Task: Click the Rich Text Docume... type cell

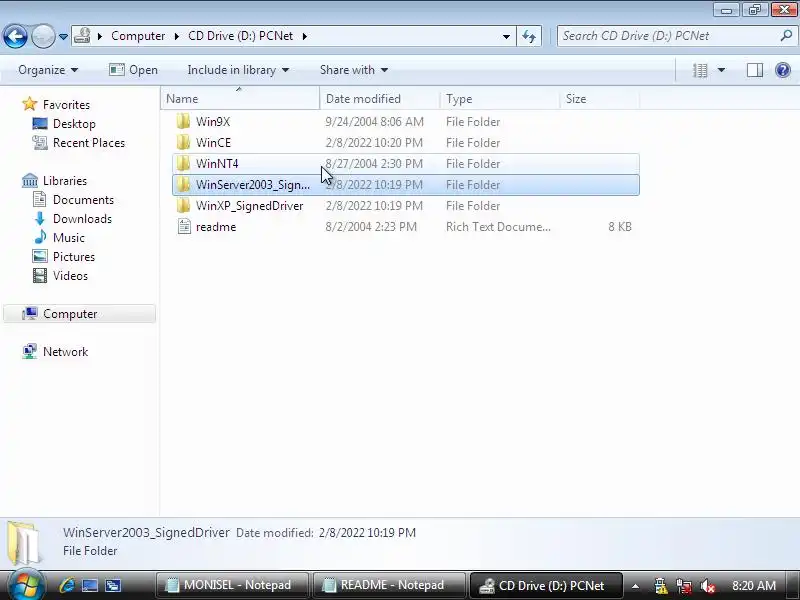Action: [x=498, y=227]
